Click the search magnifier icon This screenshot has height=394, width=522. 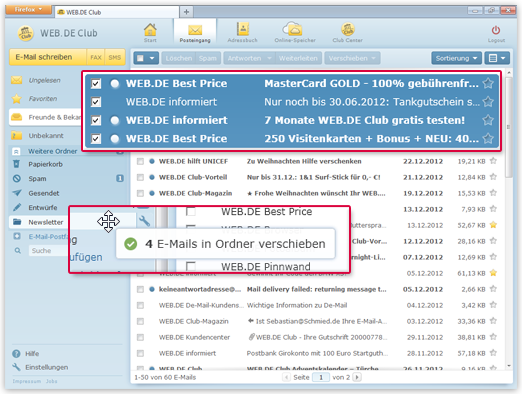click(18, 250)
